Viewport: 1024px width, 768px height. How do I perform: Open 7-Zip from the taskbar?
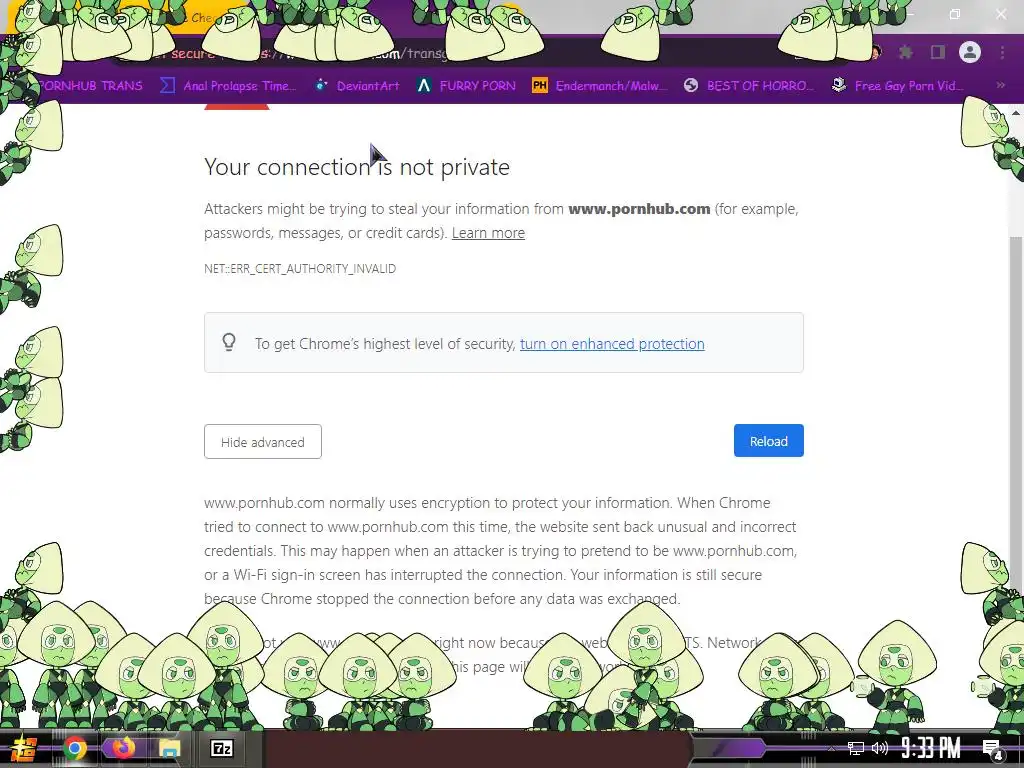[221, 748]
